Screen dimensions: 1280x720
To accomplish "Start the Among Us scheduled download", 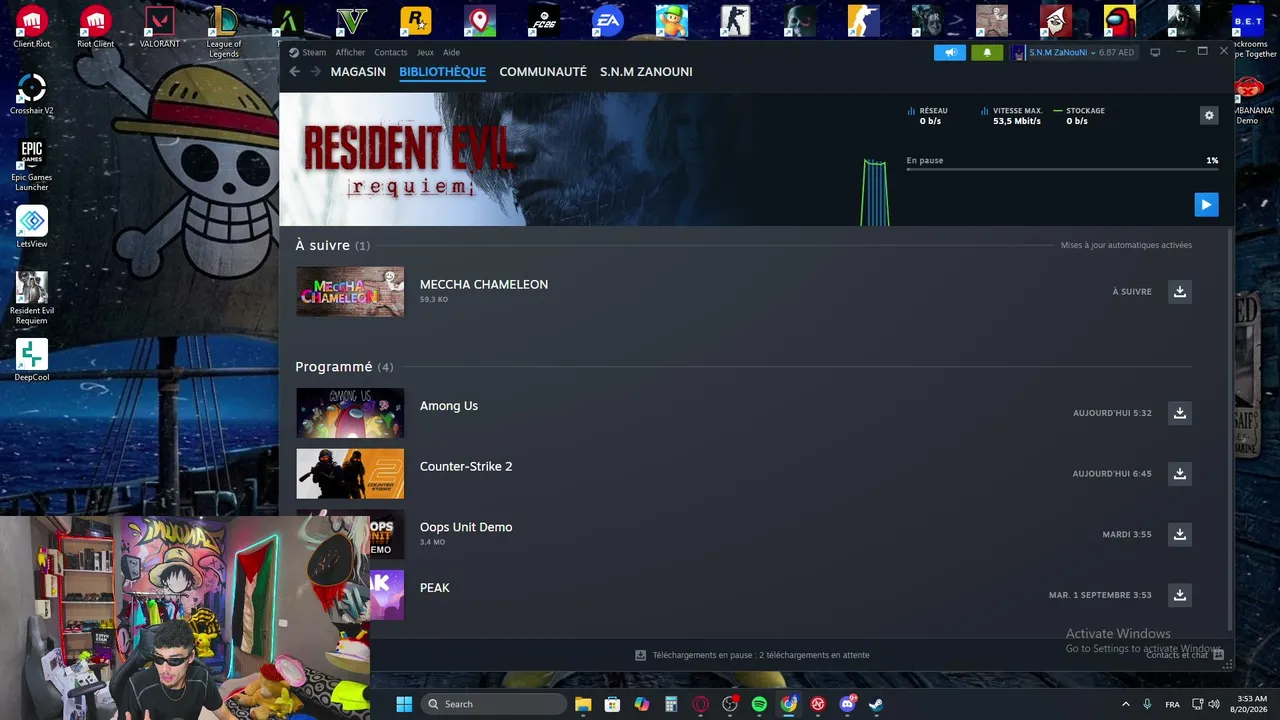I will 1180,413.
